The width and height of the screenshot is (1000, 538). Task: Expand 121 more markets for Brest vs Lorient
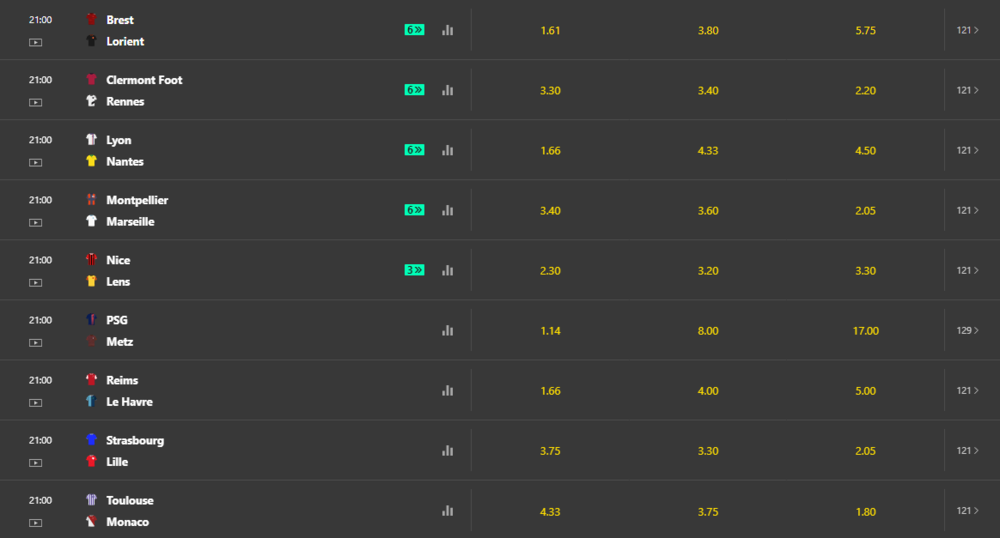point(967,30)
